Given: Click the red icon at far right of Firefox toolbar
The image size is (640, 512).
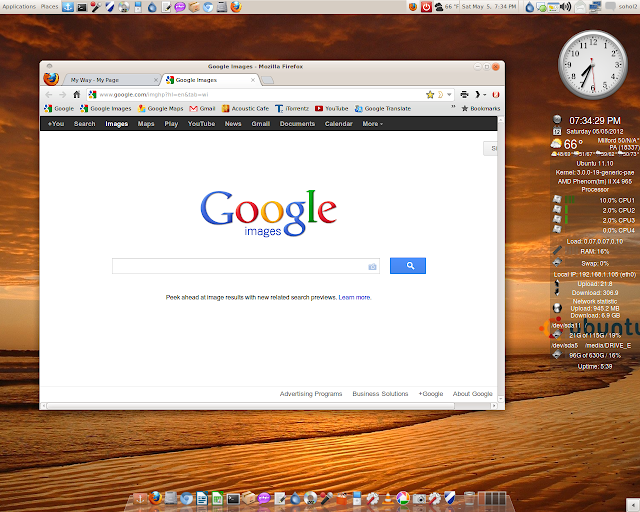Looking at the screenshot, I should (496, 95).
